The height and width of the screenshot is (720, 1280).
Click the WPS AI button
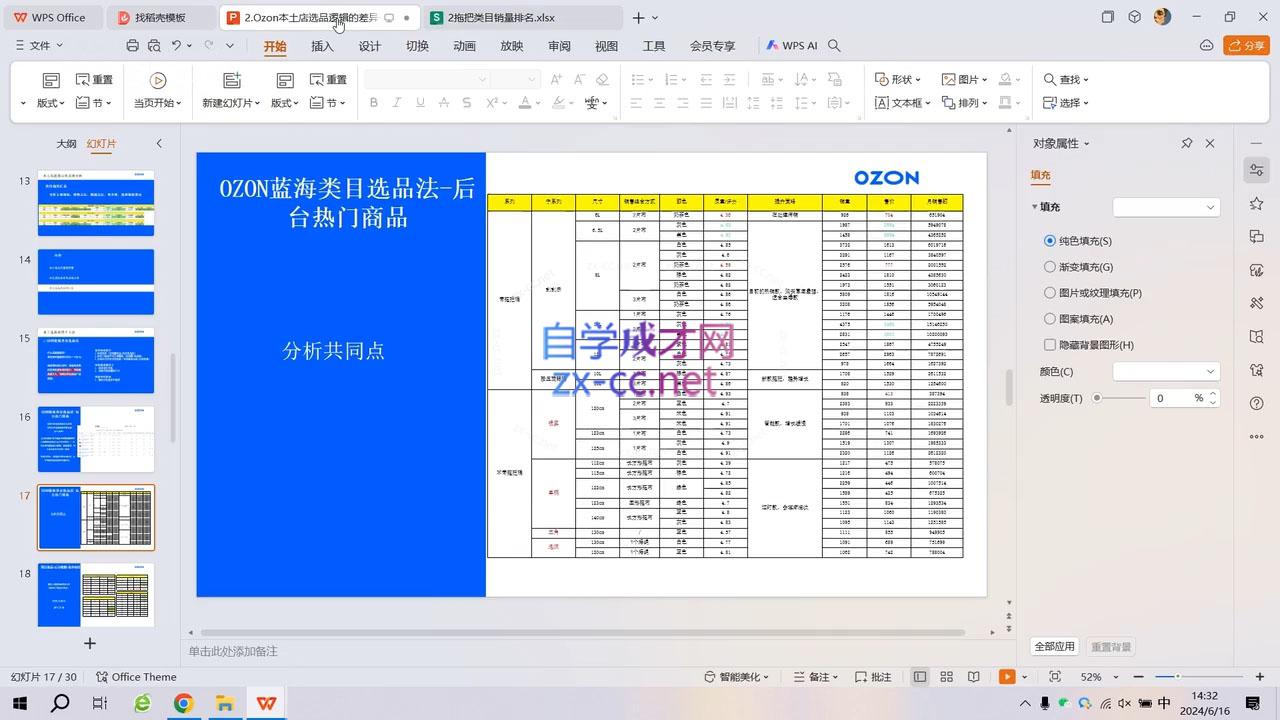point(791,46)
